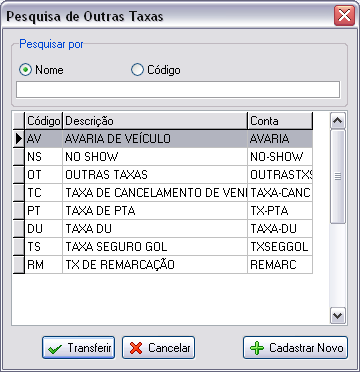360x372 pixels.
Task: Select the AVARIA DE VEÍCULO row
Action: [163, 139]
